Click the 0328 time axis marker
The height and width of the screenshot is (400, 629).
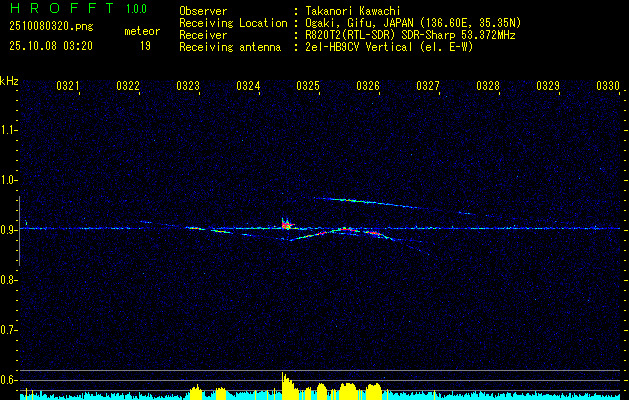[488, 86]
